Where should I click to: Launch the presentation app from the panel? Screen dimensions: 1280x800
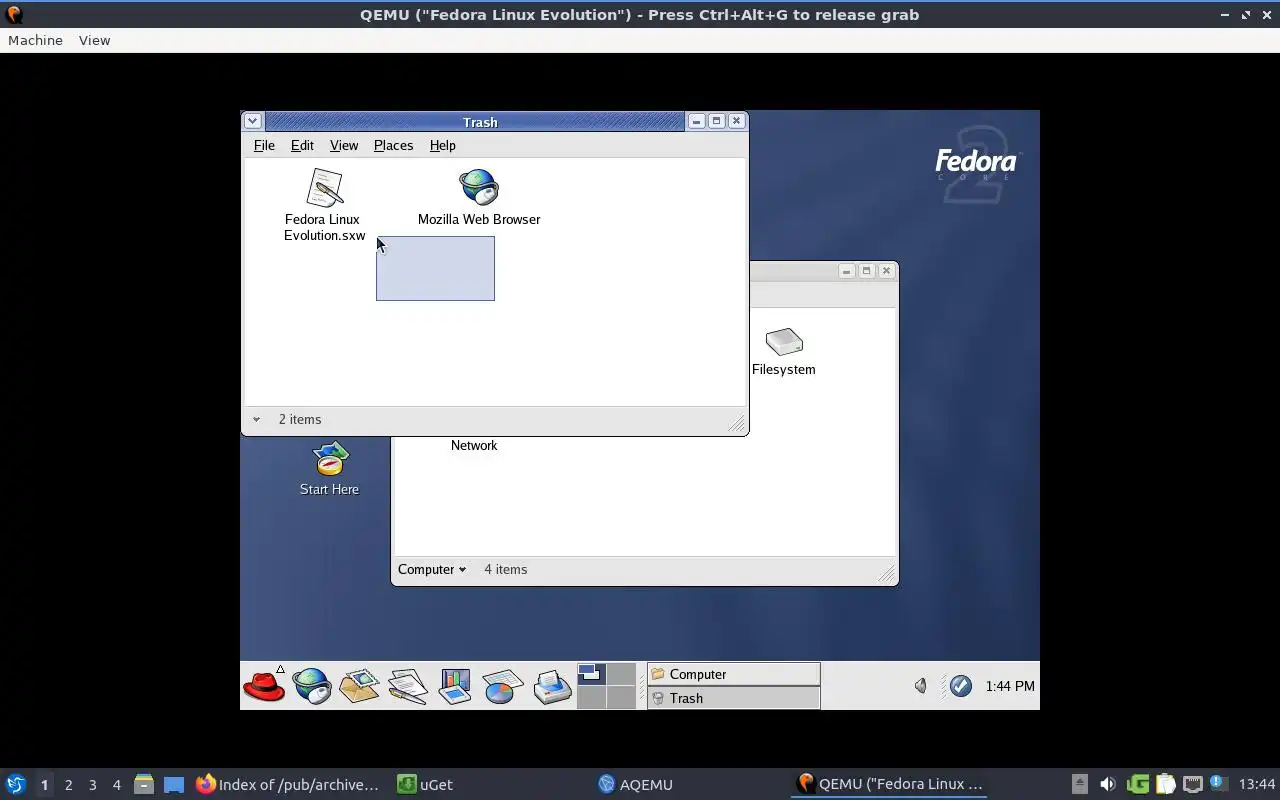pyautogui.click(x=454, y=686)
